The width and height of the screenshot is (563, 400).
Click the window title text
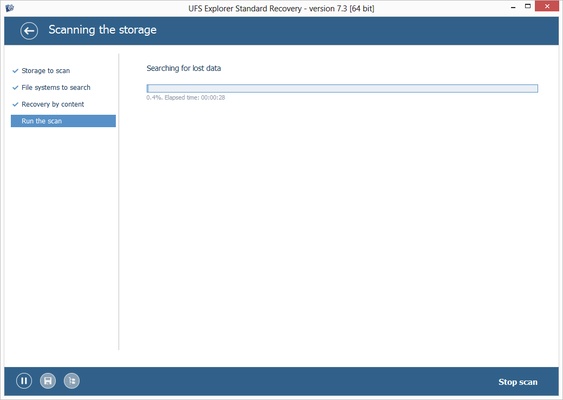click(281, 8)
